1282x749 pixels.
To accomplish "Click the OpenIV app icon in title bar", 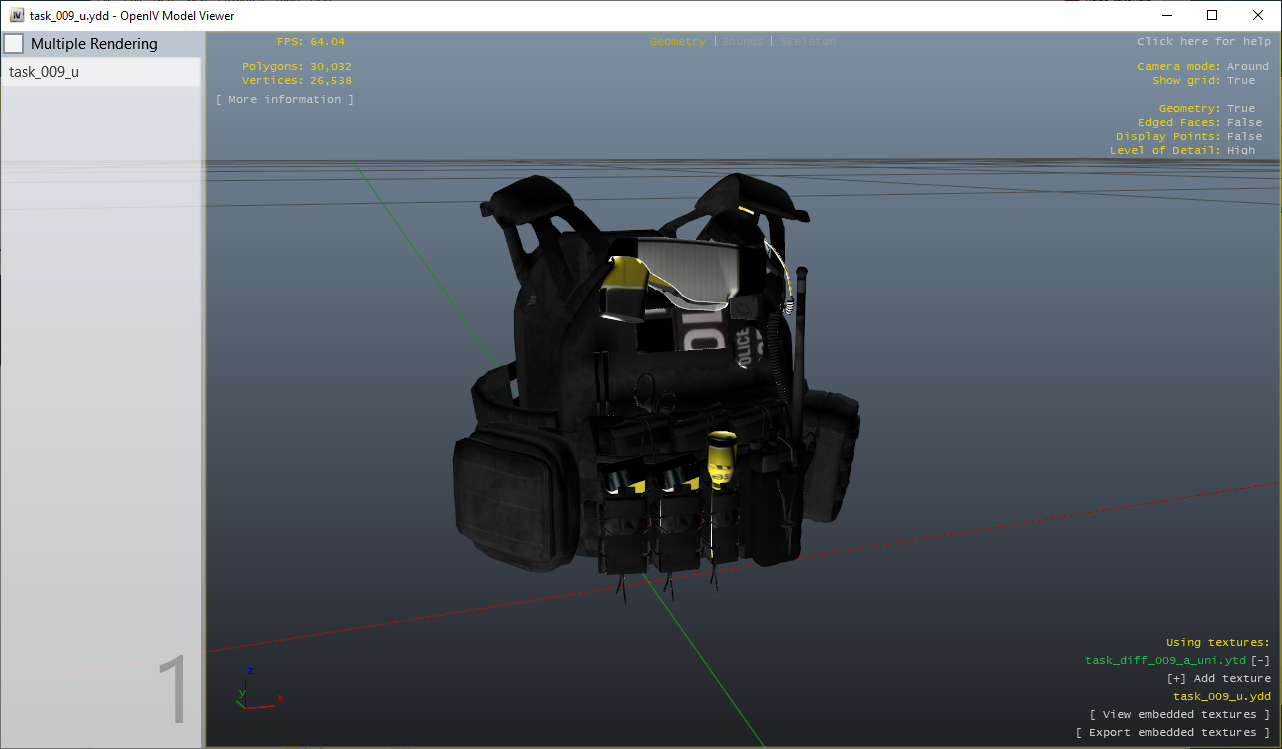I will point(17,15).
